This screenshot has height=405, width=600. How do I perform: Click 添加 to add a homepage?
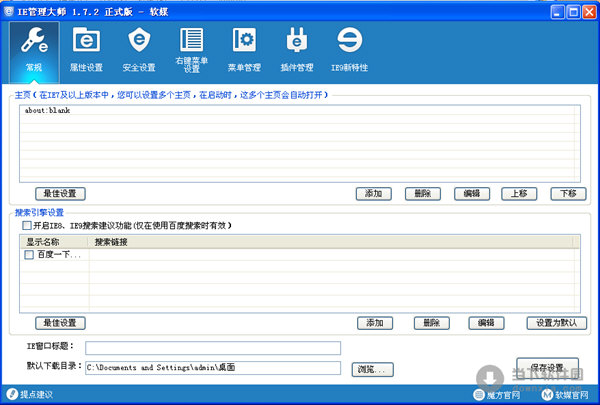pyautogui.click(x=373, y=194)
